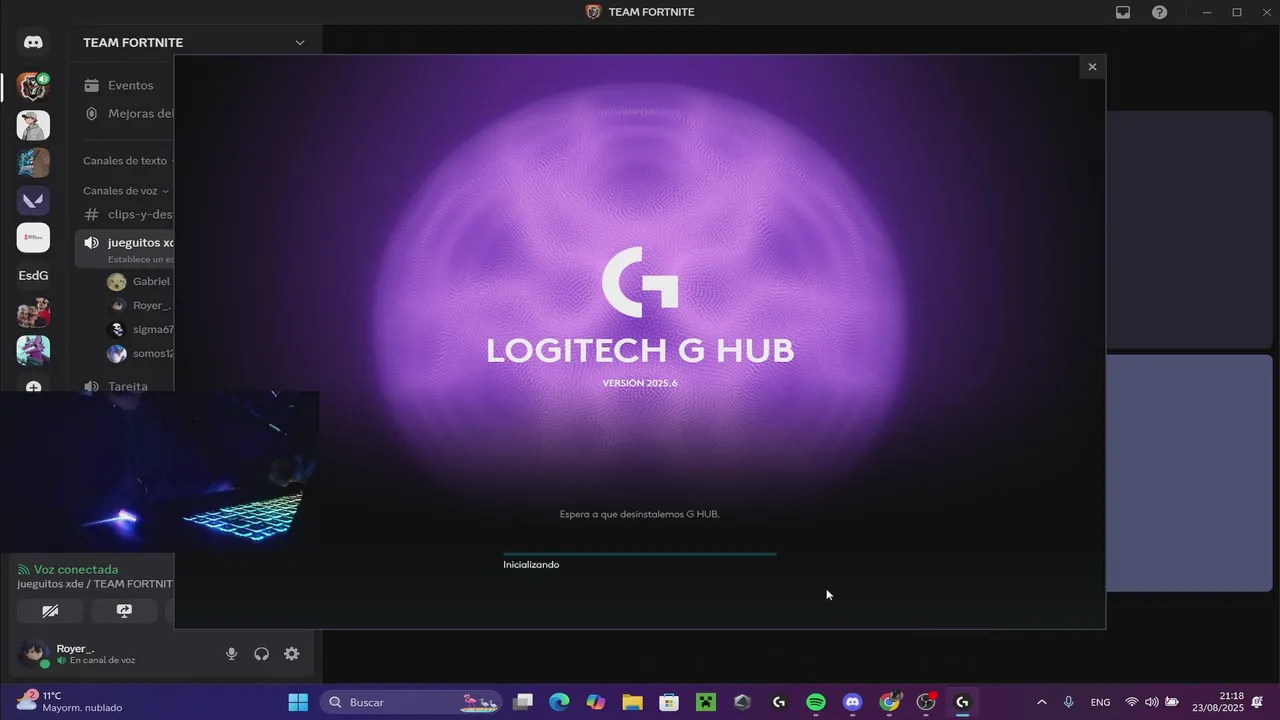This screenshot has height=720, width=1280.
Task: Click the VERSIÓN 2025.6 text
Action: point(640,383)
